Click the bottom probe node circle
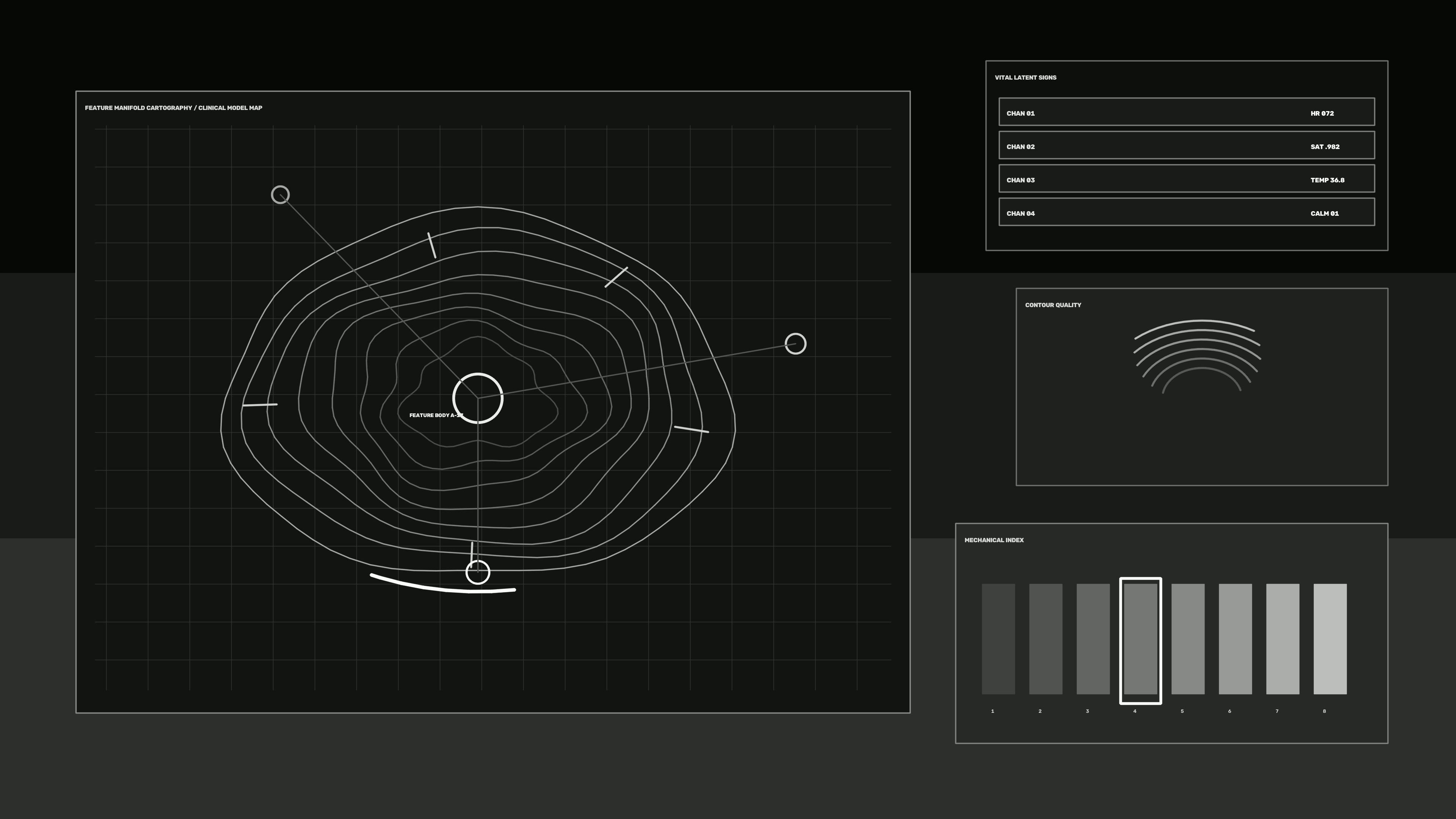The height and width of the screenshot is (819, 1456). click(x=478, y=572)
